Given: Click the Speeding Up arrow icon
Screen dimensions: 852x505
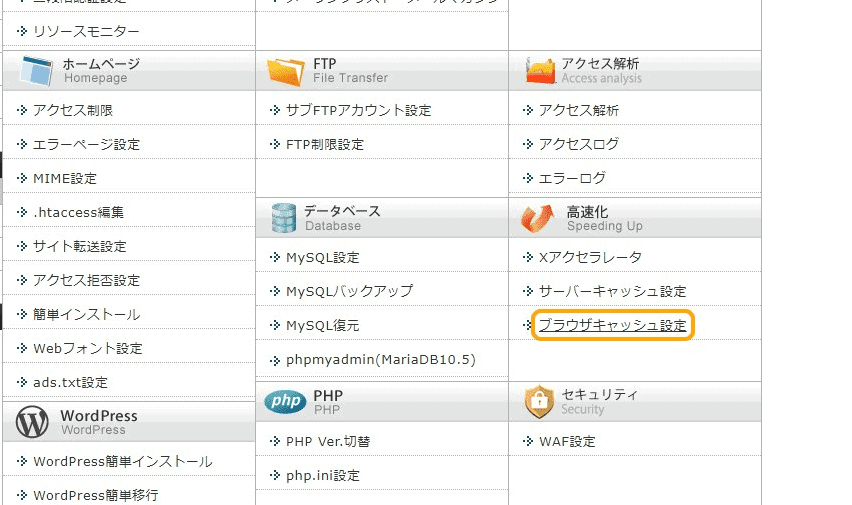Looking at the screenshot, I should point(537,218).
